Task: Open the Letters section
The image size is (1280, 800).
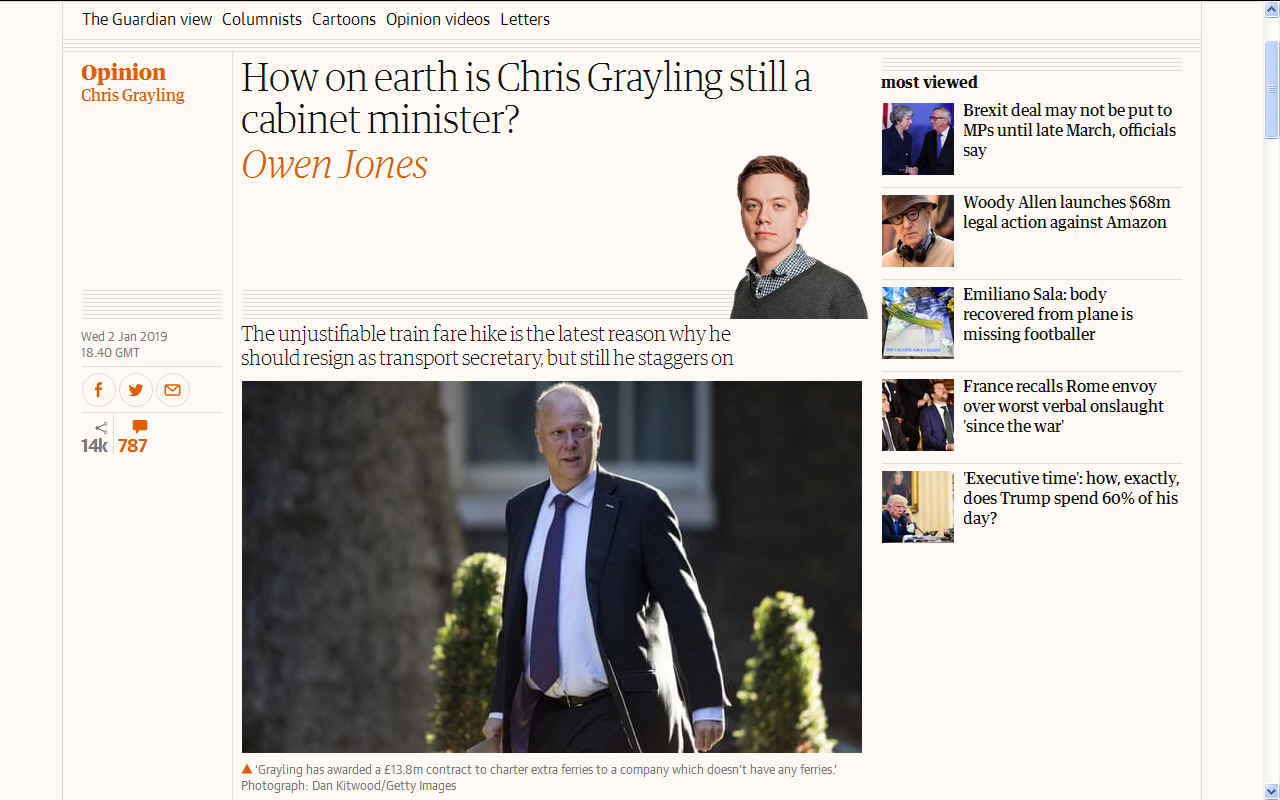Action: pyautogui.click(x=525, y=19)
